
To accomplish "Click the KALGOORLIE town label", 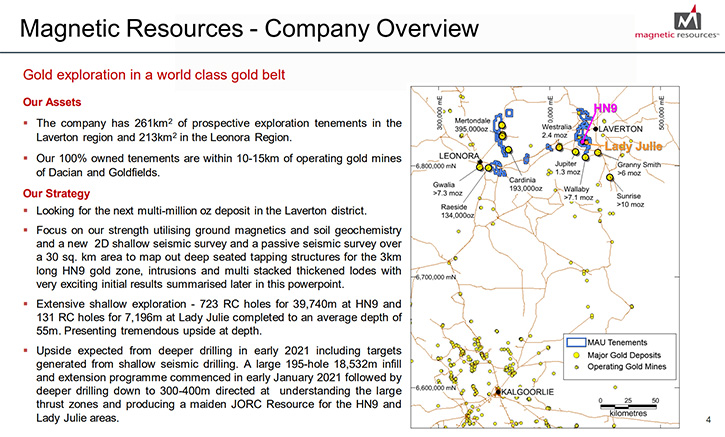I will point(528,392).
